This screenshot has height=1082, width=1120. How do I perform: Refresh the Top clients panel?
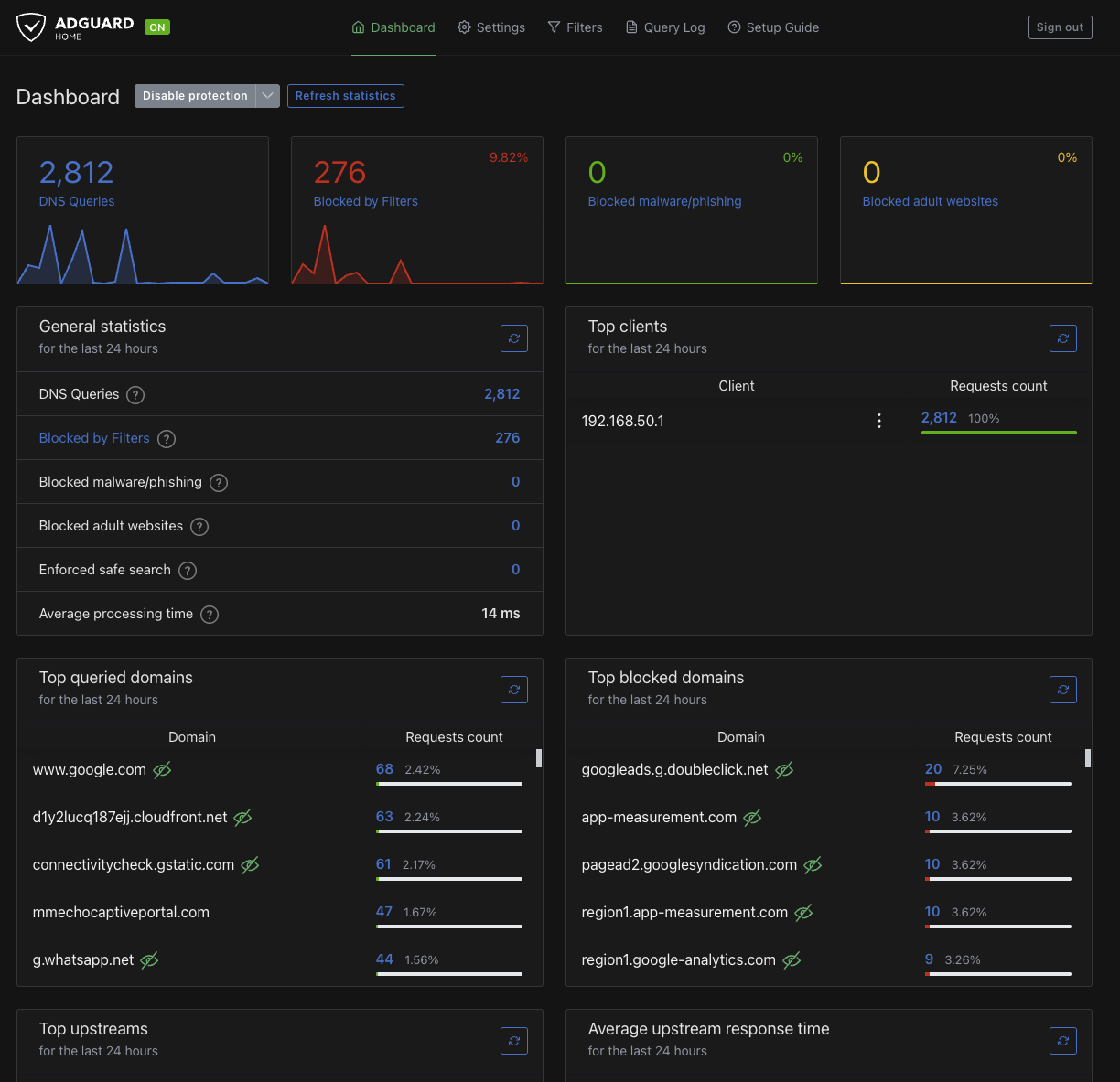pyautogui.click(x=1063, y=338)
